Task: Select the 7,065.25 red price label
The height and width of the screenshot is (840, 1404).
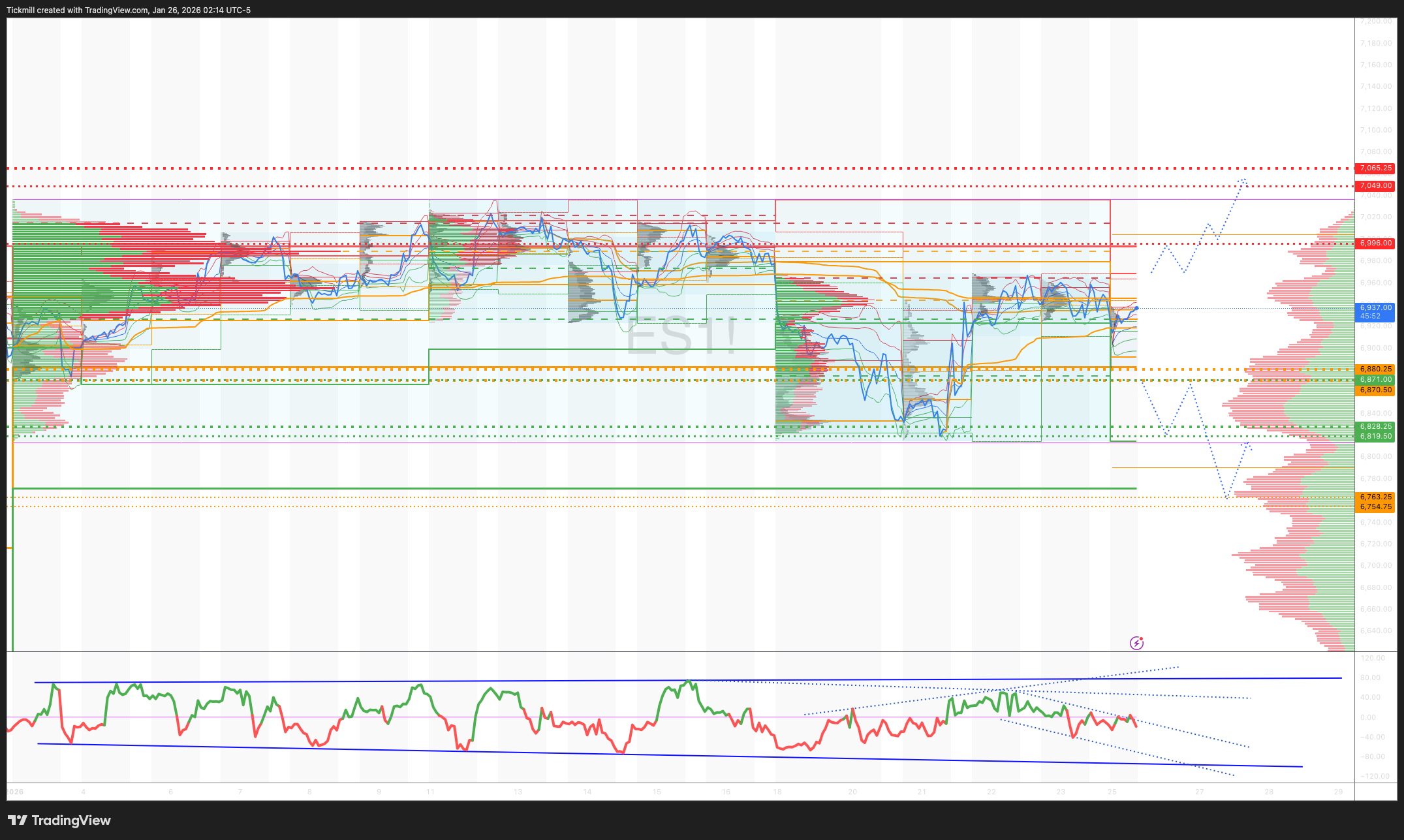Action: click(1375, 168)
